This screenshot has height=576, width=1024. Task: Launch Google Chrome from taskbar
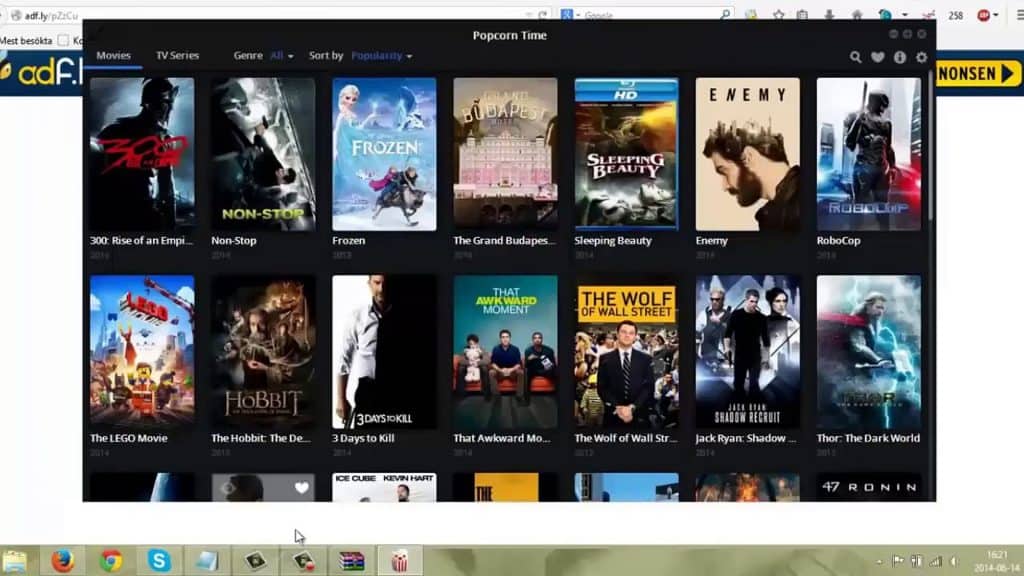click(111, 561)
